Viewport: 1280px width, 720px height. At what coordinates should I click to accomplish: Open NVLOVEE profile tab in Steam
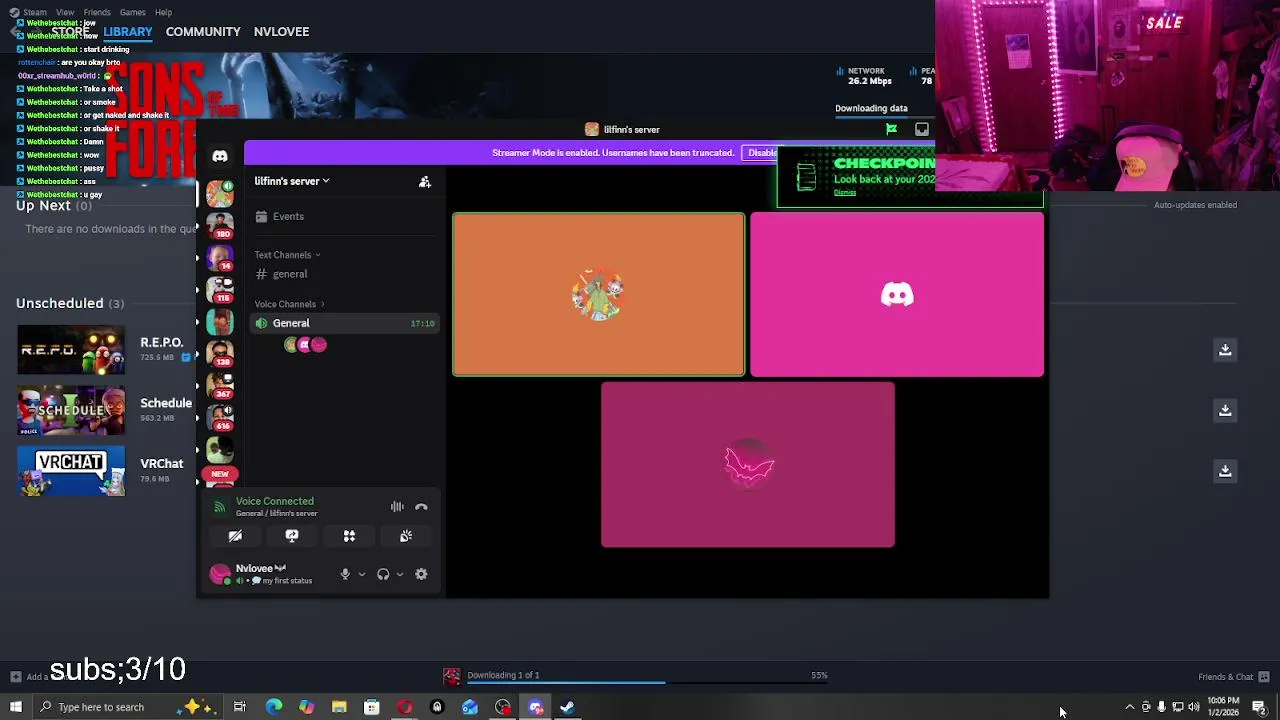tap(281, 32)
